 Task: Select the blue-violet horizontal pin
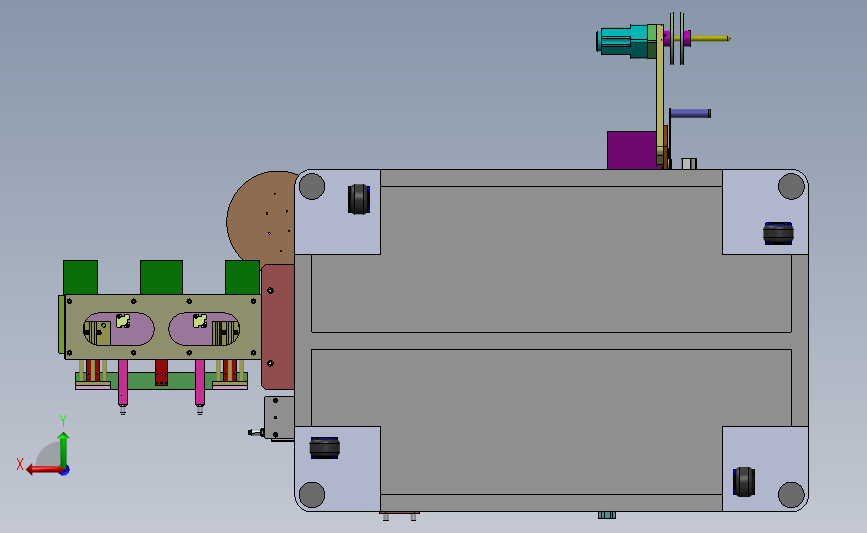[x=690, y=113]
